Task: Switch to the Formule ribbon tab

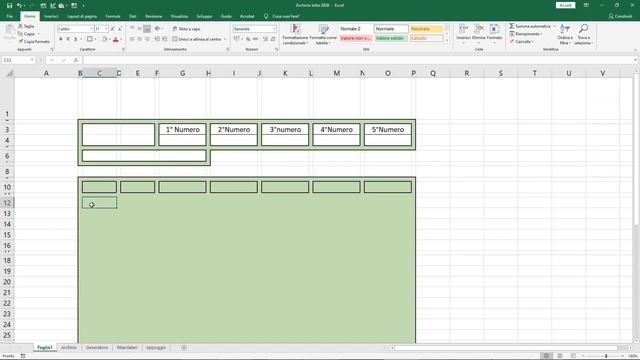Action: click(x=113, y=16)
